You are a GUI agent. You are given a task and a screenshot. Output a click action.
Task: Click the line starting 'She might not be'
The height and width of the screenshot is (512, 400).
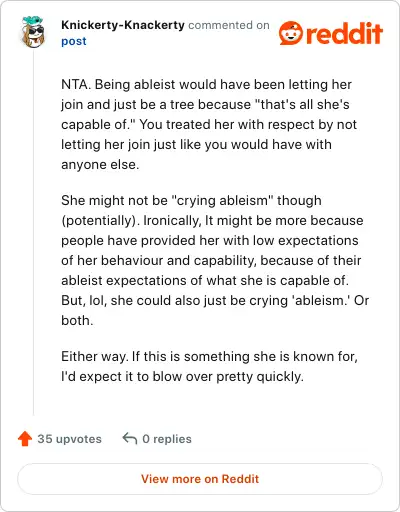point(191,200)
